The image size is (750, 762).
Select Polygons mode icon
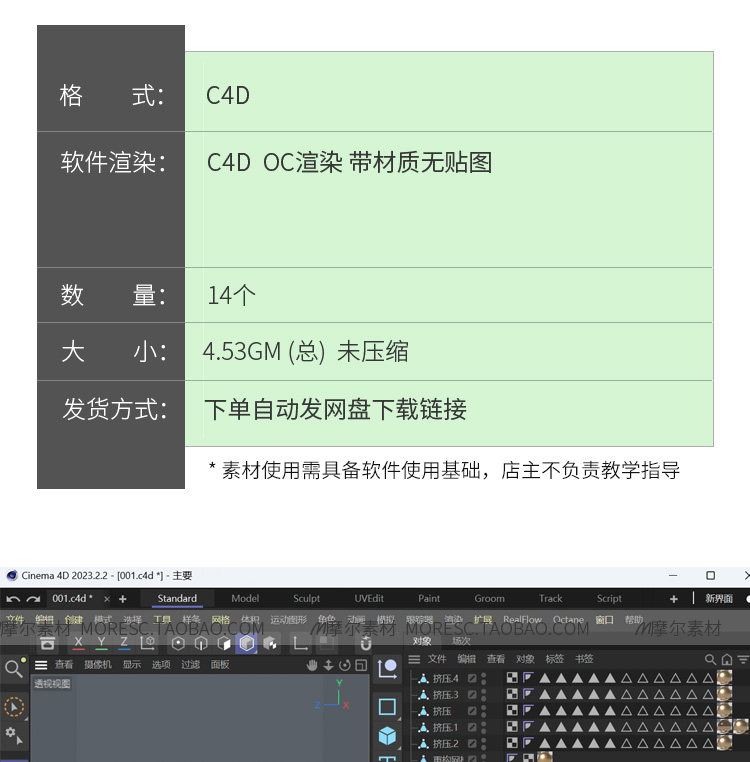[x=224, y=643]
